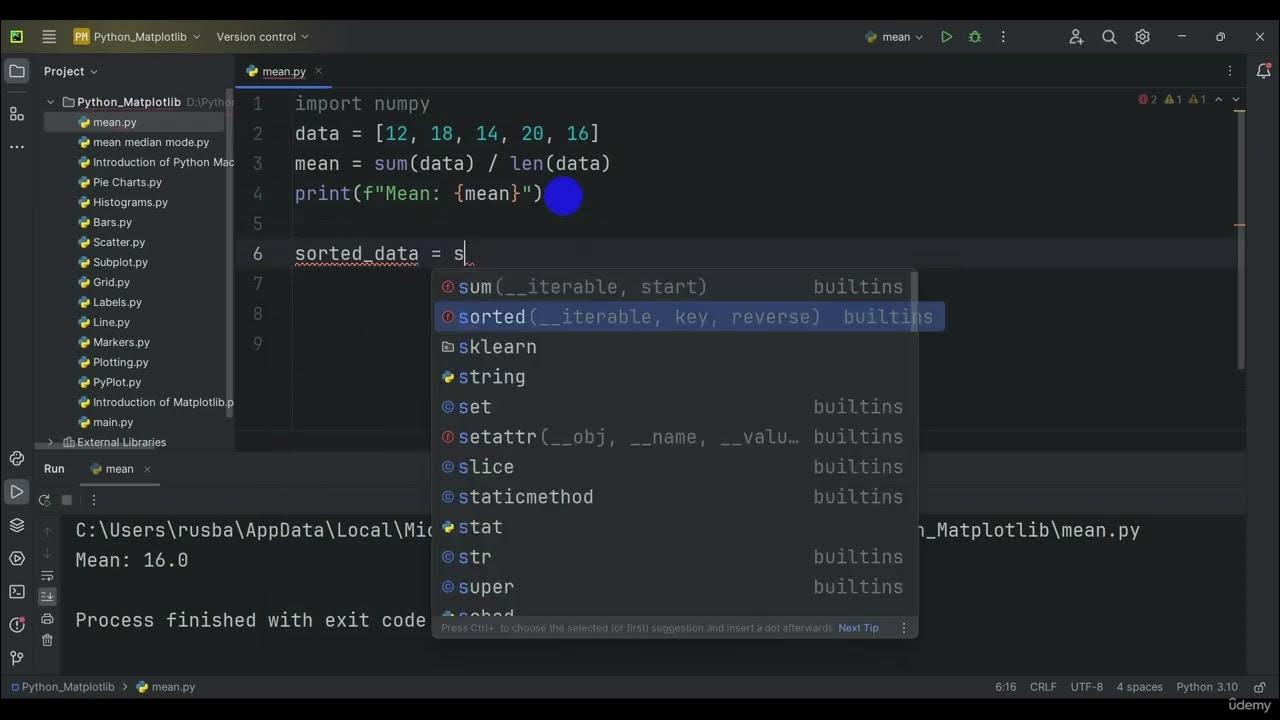Choose the sorted builtin suggestion

pos(689,317)
